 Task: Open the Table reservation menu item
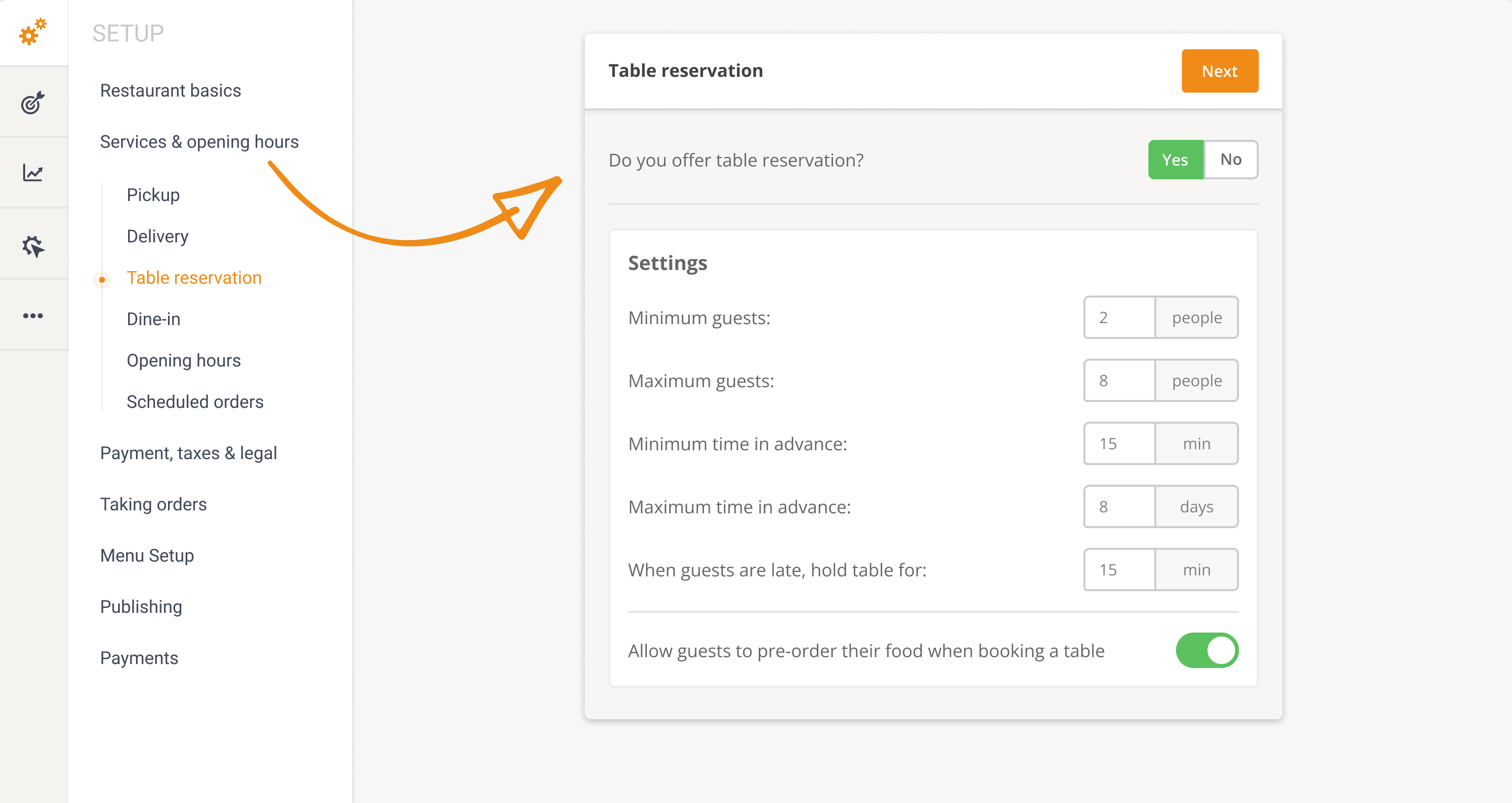(194, 277)
